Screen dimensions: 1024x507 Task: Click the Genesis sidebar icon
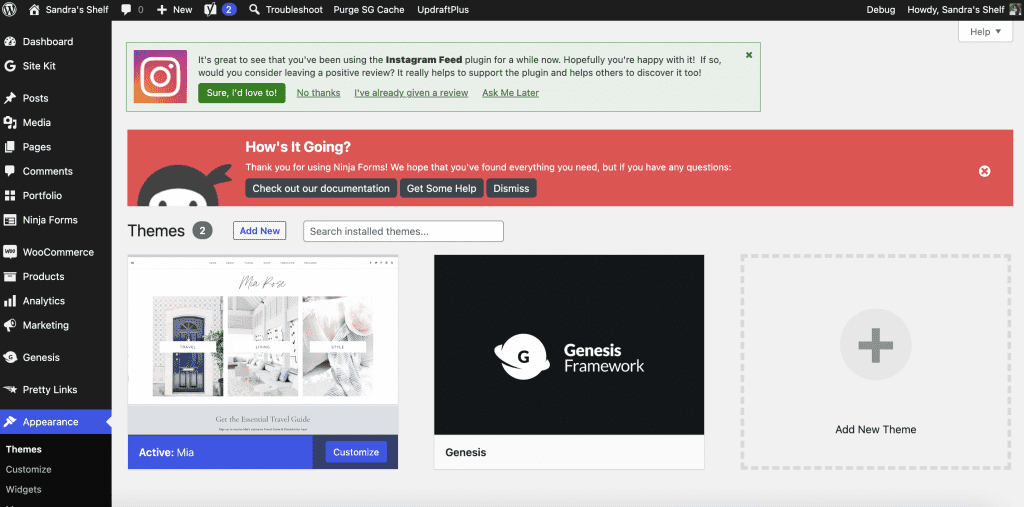(x=10, y=357)
